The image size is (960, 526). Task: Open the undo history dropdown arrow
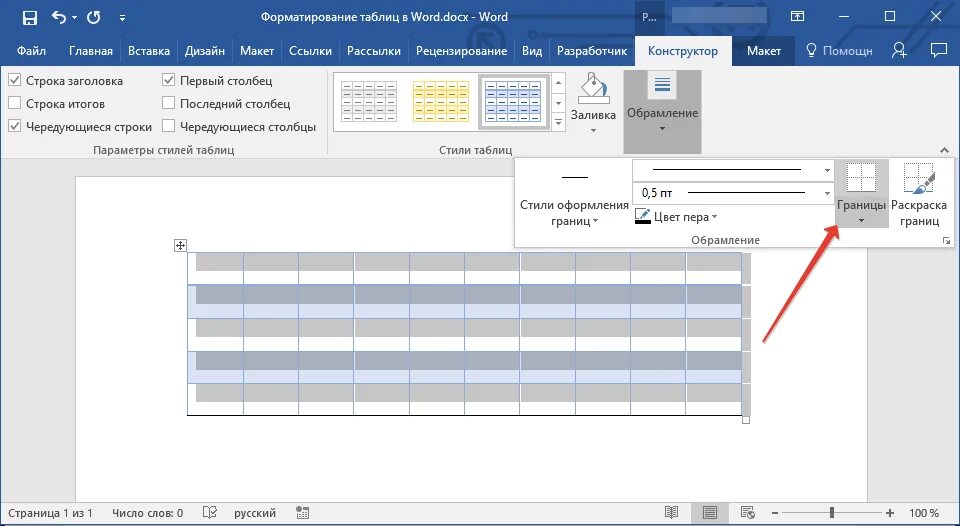click(x=75, y=18)
